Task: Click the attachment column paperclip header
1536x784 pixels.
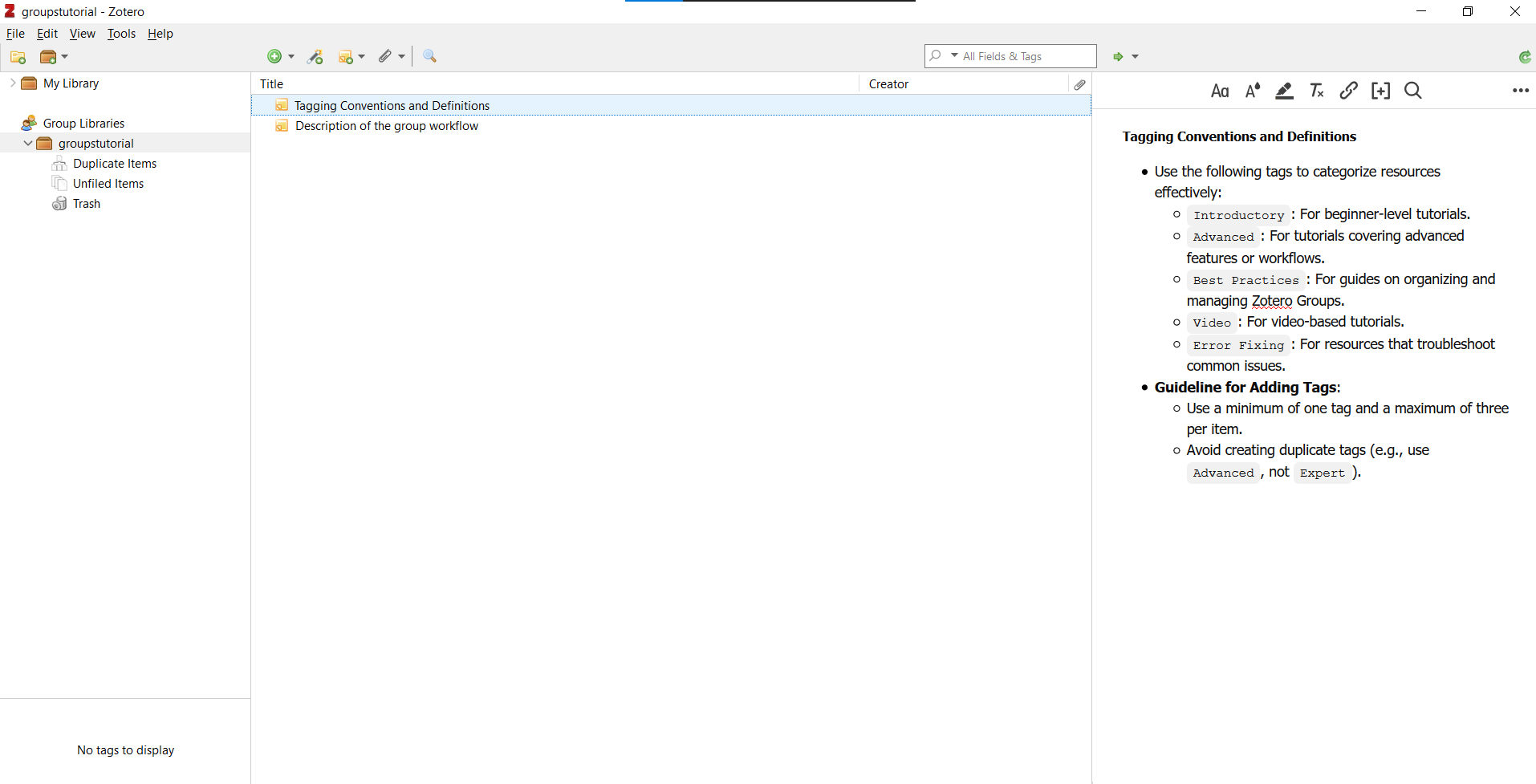Action: [1079, 83]
